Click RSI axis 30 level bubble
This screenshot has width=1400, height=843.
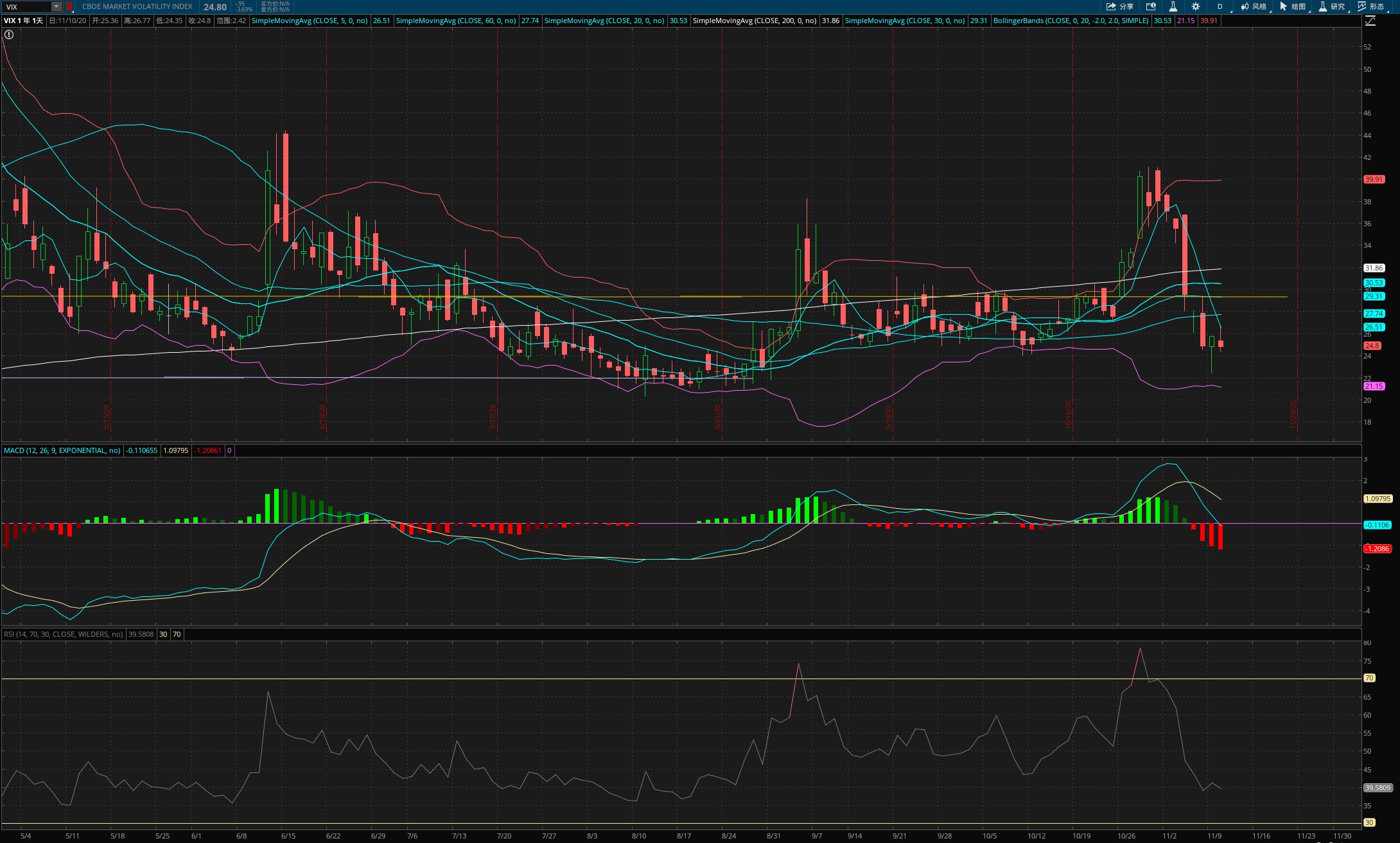tap(1369, 822)
